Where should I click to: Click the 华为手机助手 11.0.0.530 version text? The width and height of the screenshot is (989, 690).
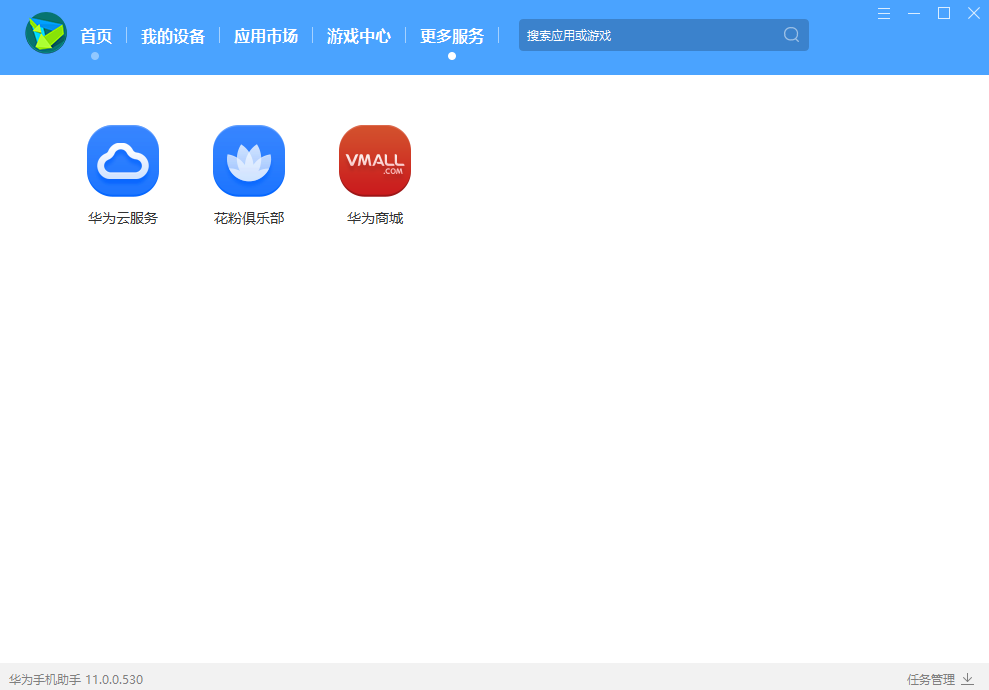[76, 679]
